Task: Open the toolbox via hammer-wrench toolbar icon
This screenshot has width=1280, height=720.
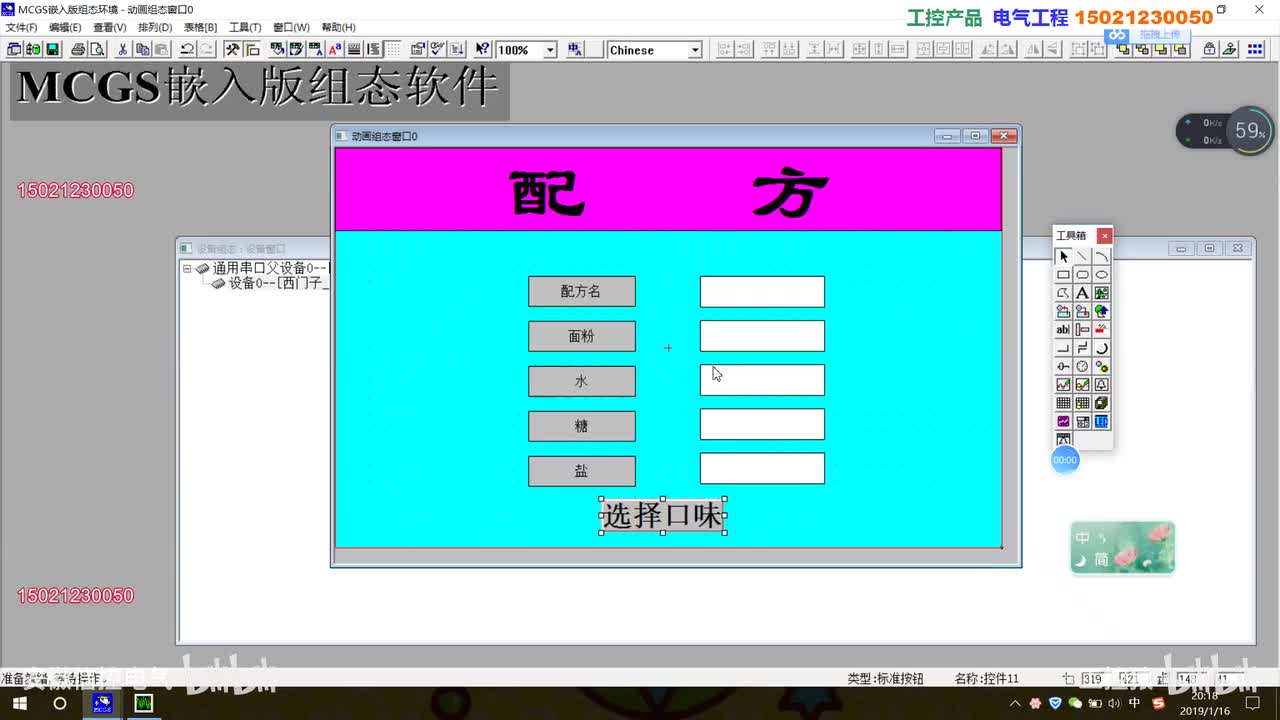Action: 232,49
